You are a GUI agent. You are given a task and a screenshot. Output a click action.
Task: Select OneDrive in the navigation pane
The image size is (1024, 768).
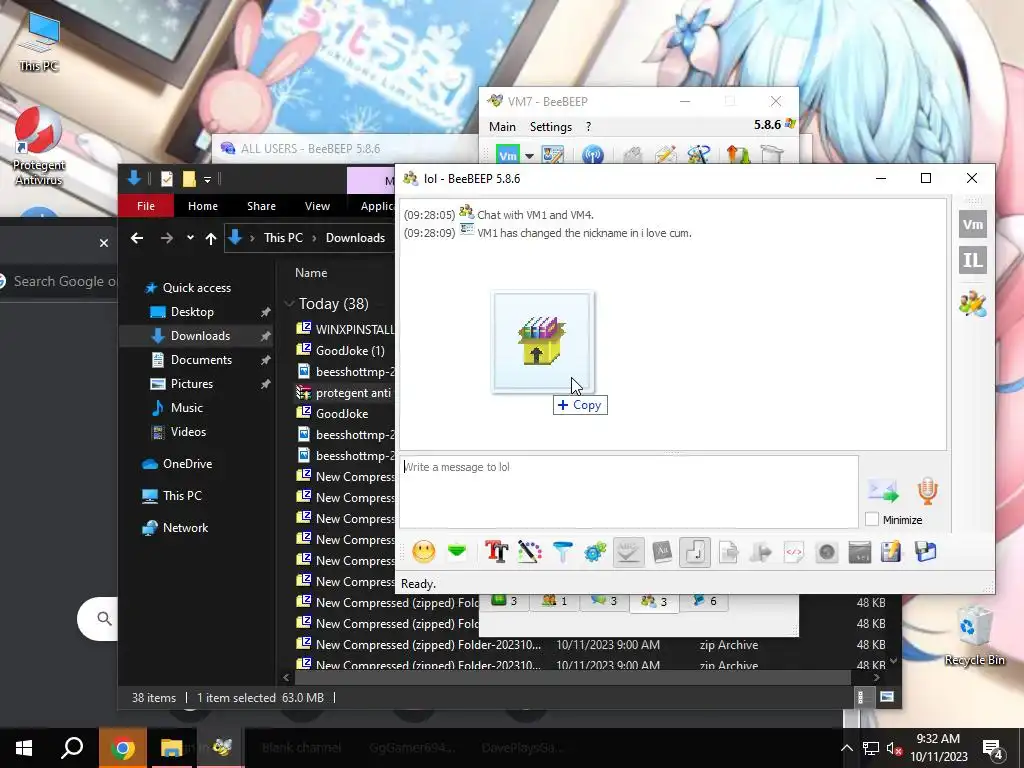[x=187, y=464]
